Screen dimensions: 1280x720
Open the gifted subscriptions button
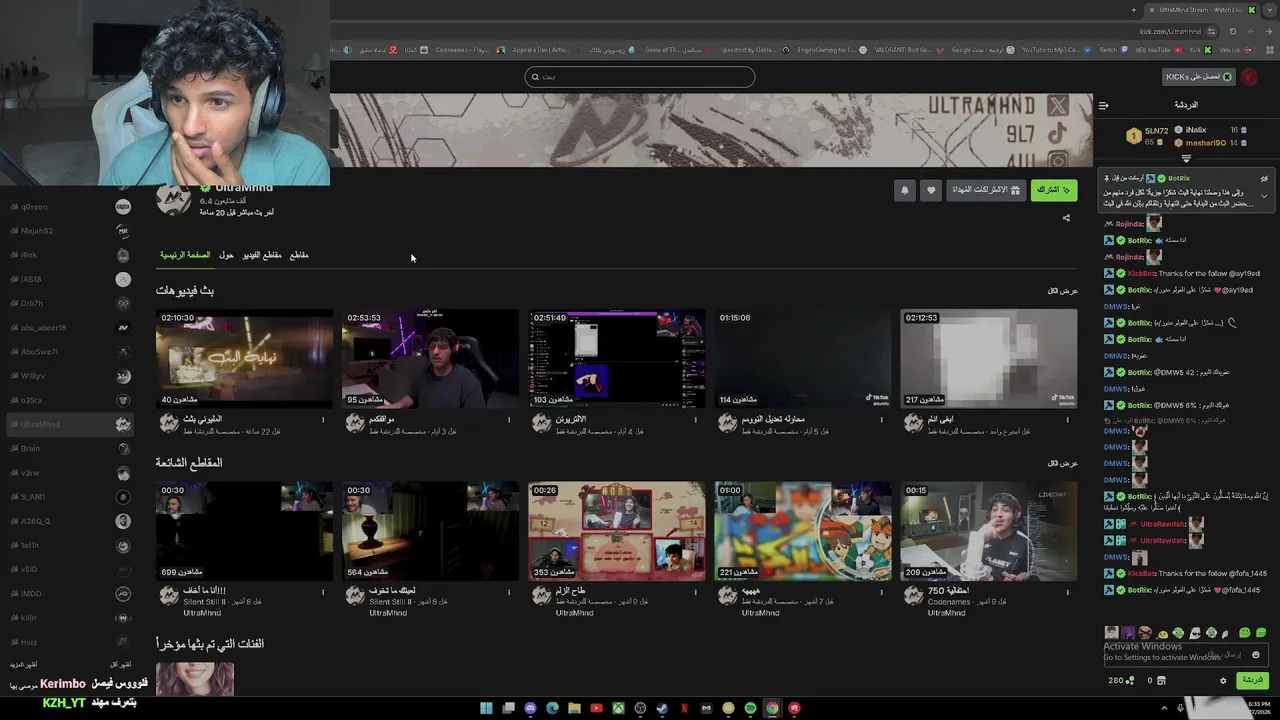tap(986, 190)
